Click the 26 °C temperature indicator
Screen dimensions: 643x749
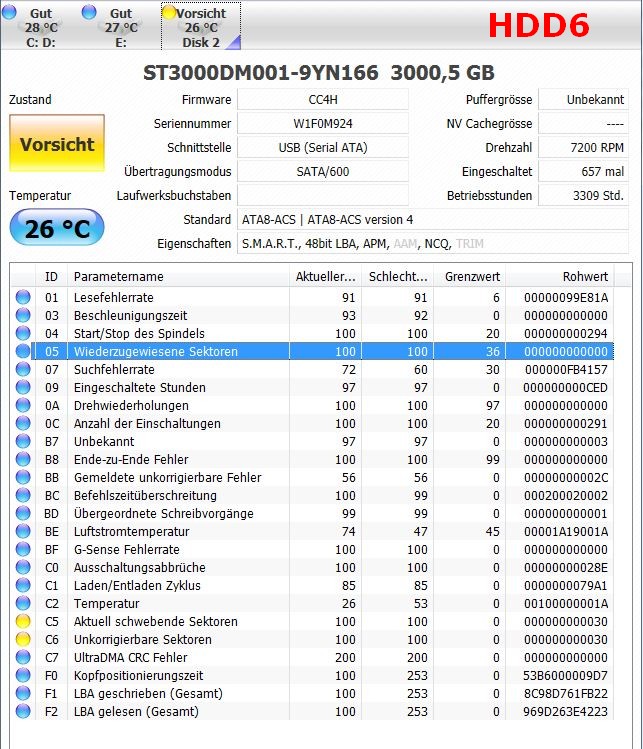pyautogui.click(x=57, y=227)
